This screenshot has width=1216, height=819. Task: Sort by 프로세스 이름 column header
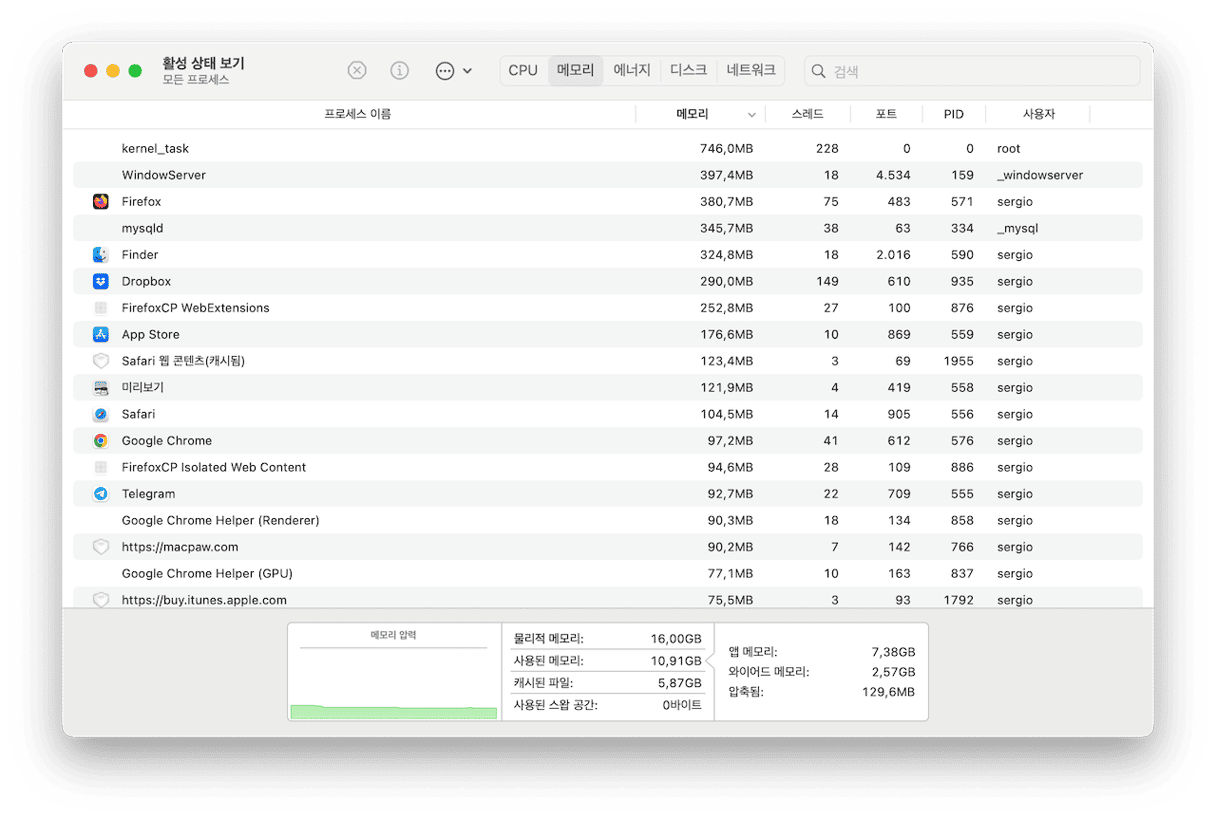point(357,114)
